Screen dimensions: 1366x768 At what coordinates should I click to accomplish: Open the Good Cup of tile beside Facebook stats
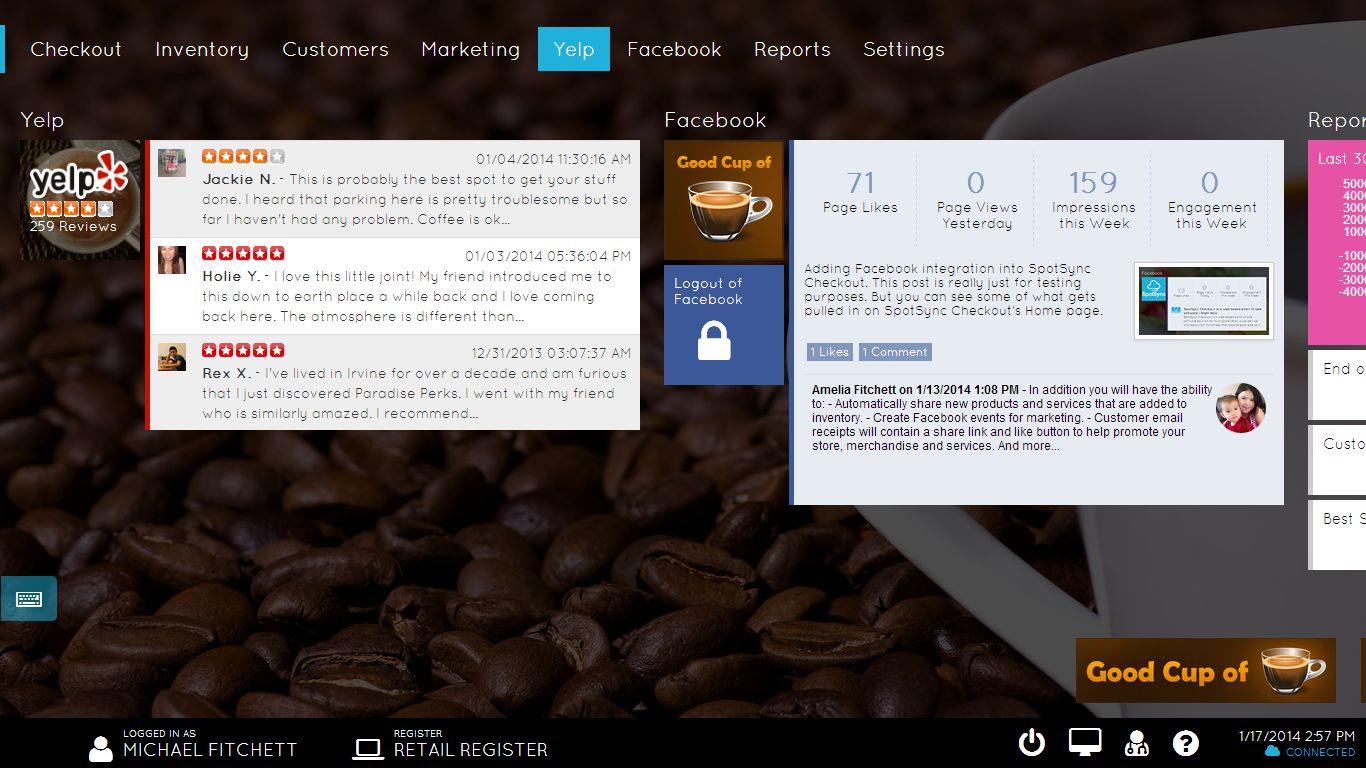click(x=724, y=200)
